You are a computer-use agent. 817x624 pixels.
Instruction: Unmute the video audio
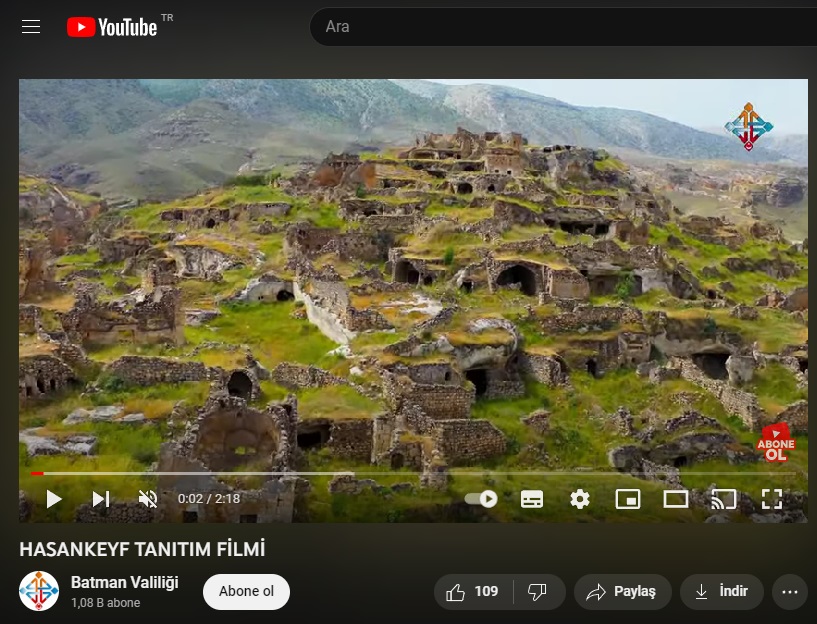click(148, 498)
